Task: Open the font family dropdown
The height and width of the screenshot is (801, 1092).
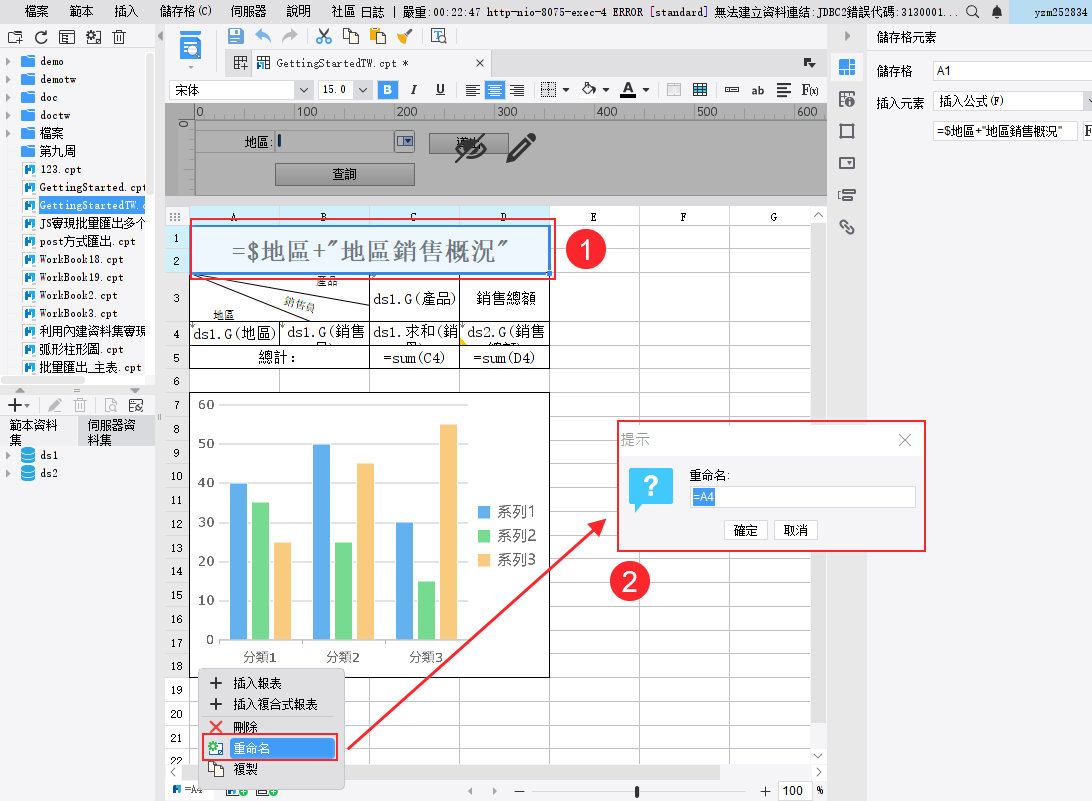Action: [x=303, y=90]
